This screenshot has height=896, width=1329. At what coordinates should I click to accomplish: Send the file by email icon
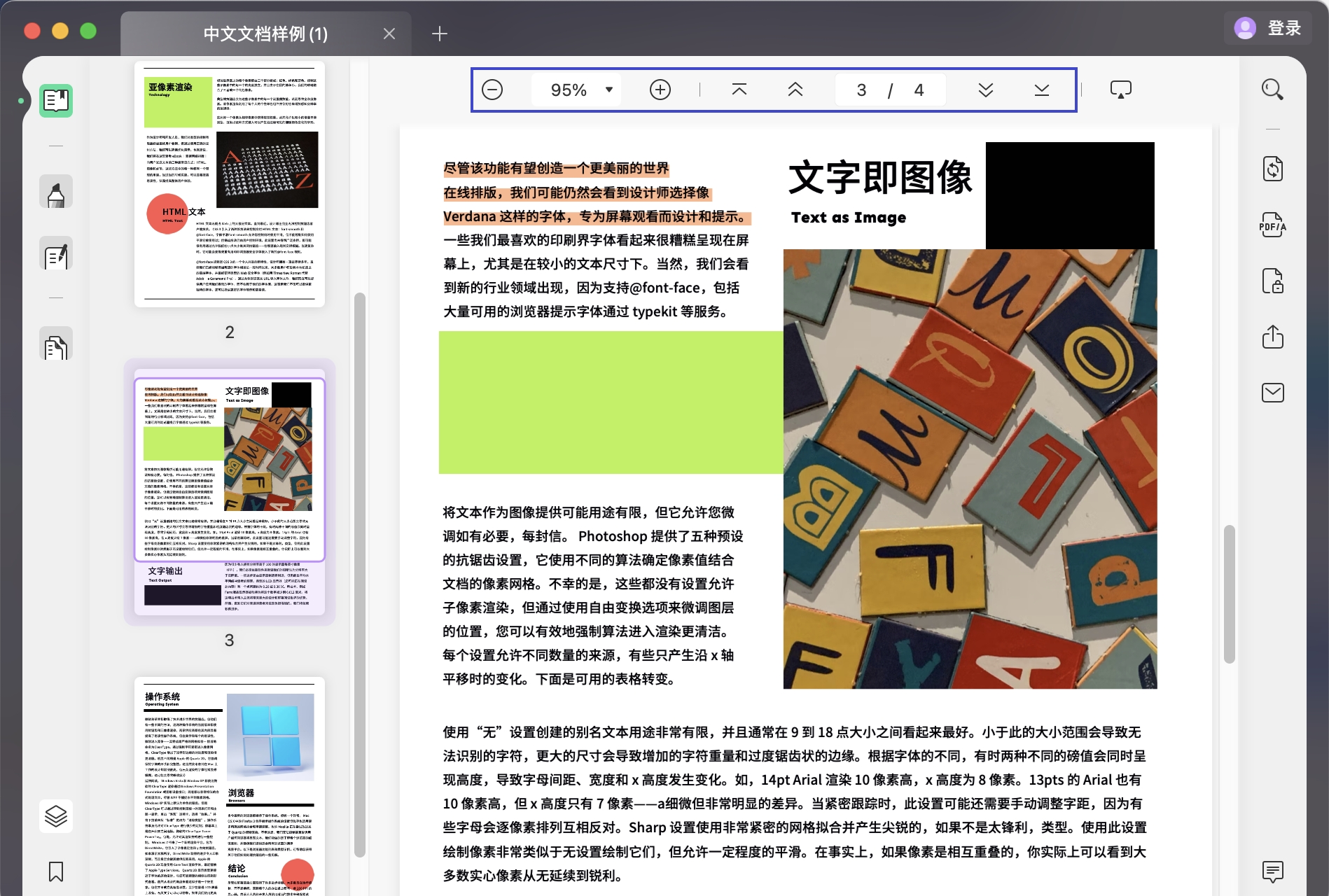(1273, 393)
